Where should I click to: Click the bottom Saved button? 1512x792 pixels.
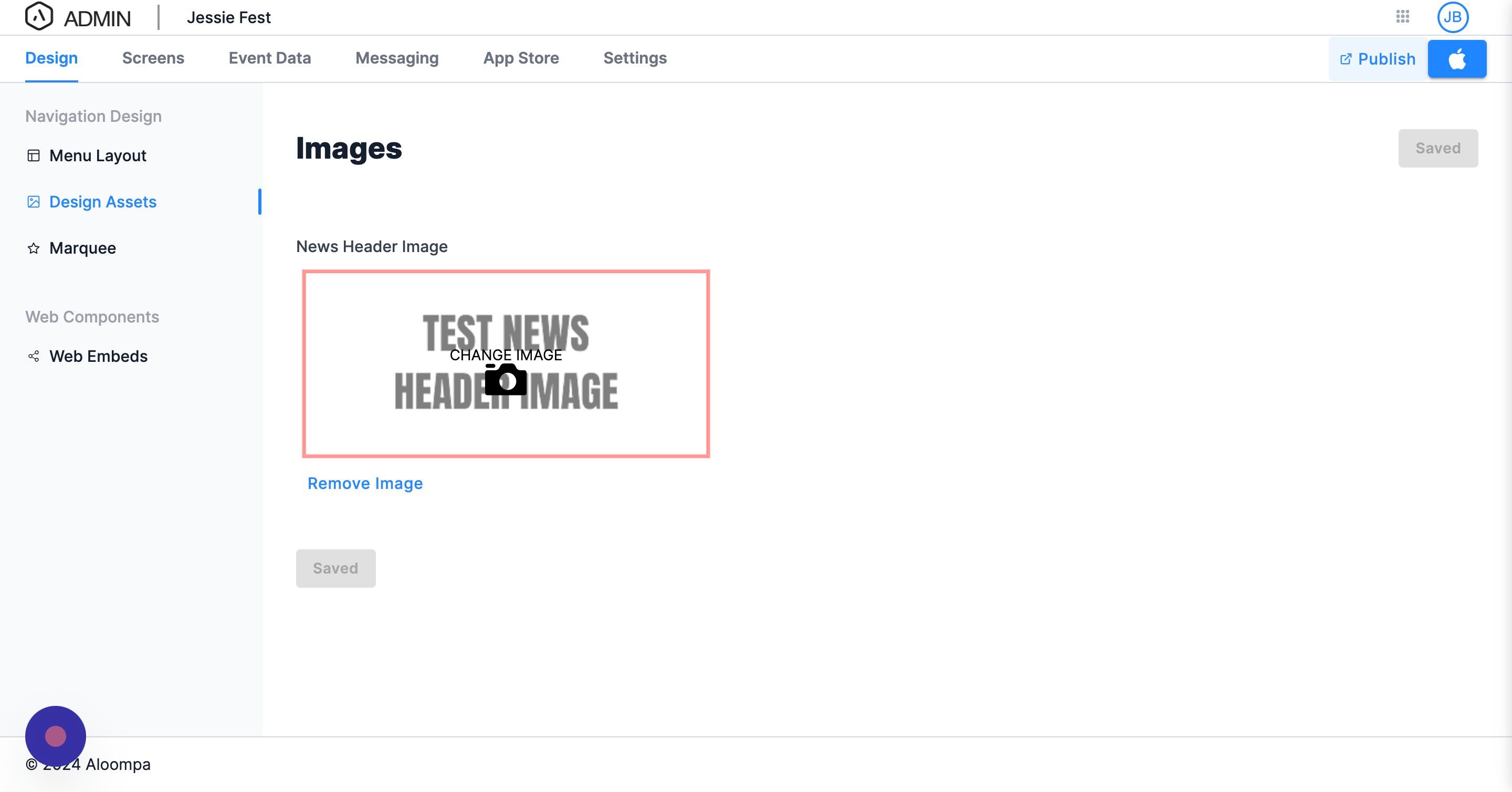[335, 568]
